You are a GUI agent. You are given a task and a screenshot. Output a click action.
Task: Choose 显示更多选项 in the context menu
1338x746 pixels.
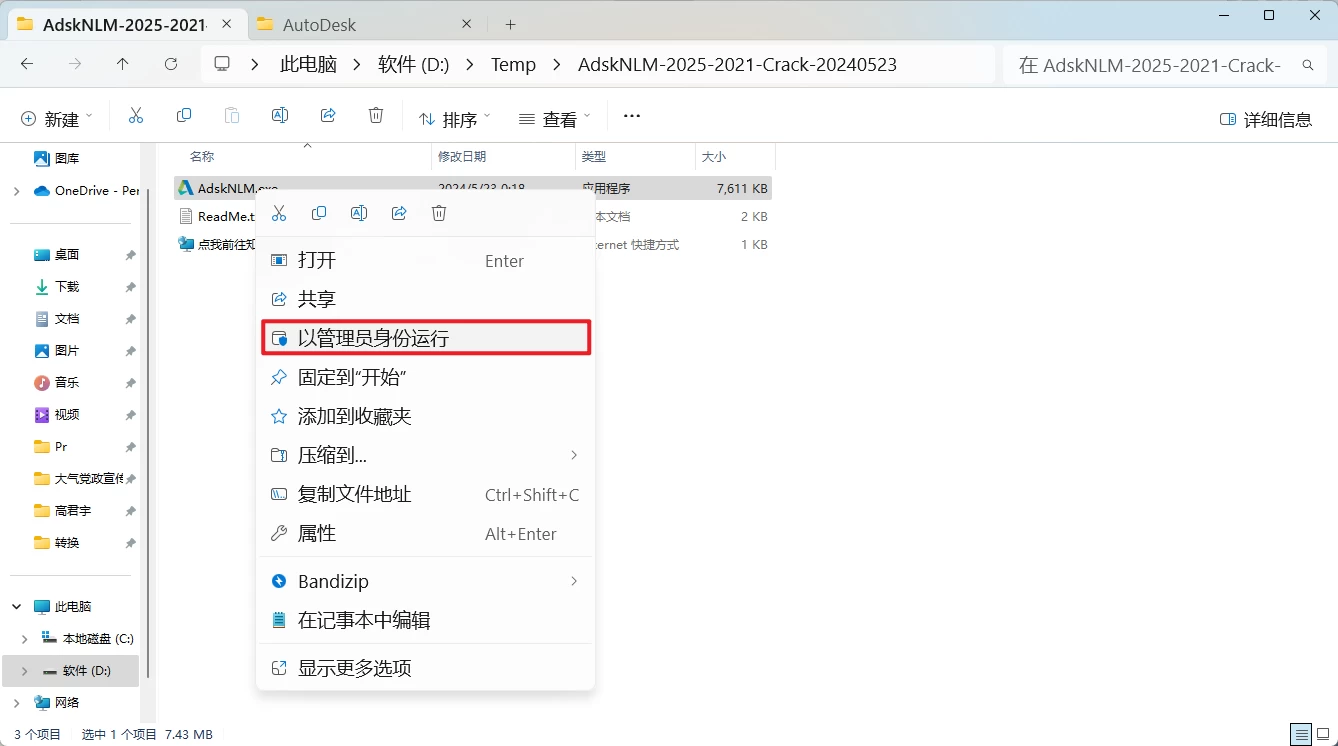click(x=426, y=668)
